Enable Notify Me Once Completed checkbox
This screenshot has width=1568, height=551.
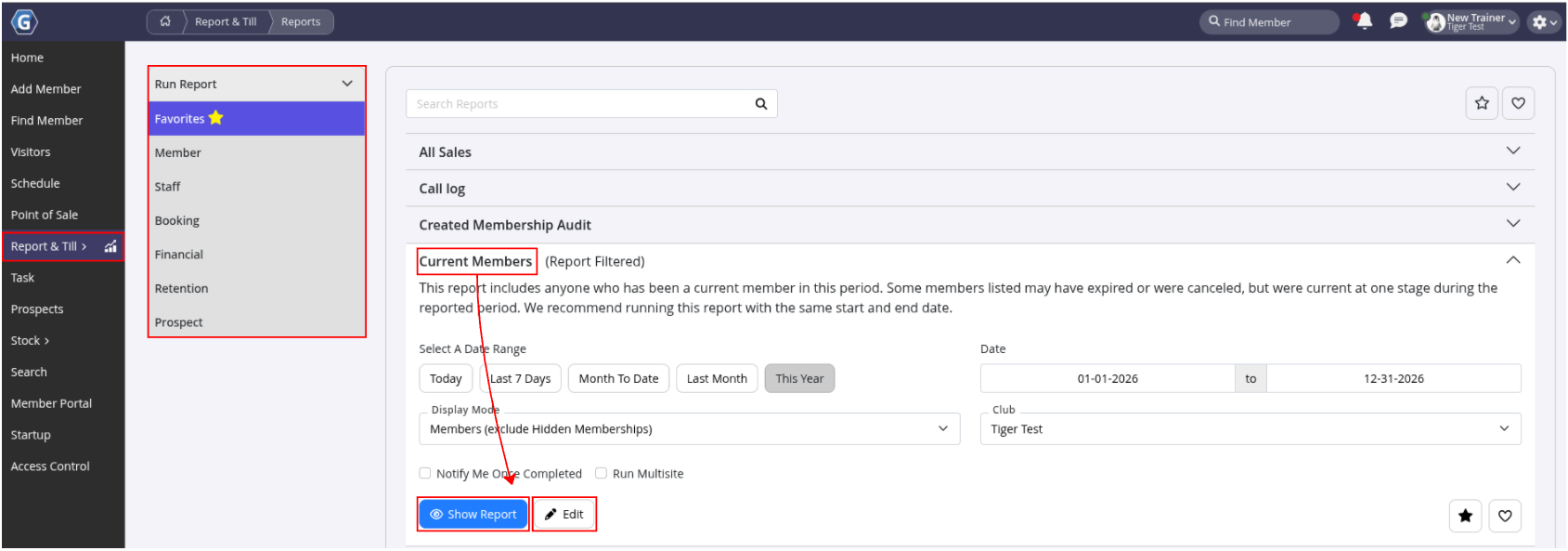425,473
